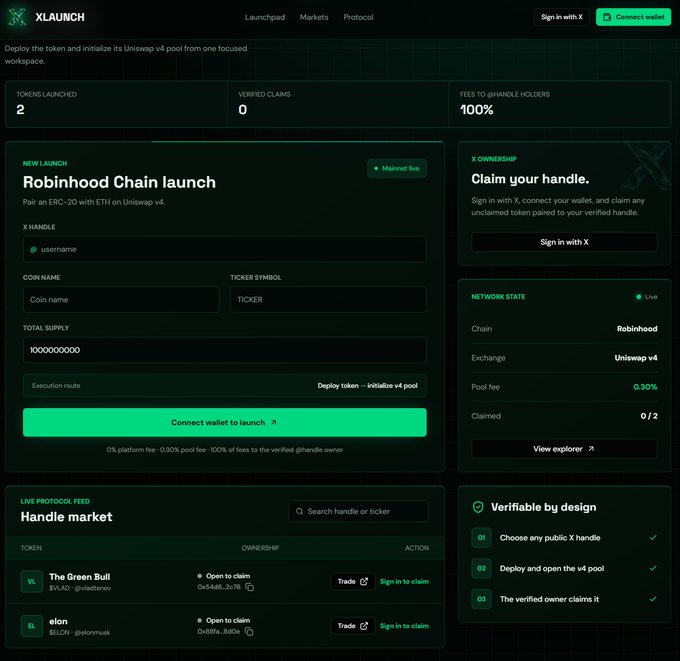Viewport: 680px width, 661px height.
Task: Focus the Total supply field showing 1000000000
Action: (225, 350)
